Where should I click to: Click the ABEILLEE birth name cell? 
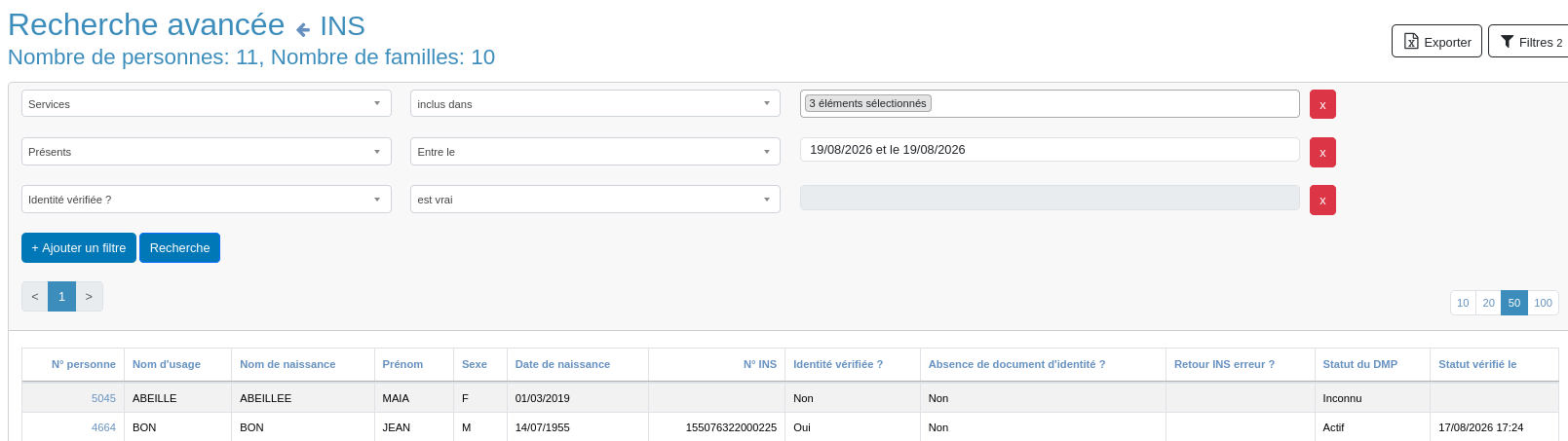pyautogui.click(x=303, y=398)
